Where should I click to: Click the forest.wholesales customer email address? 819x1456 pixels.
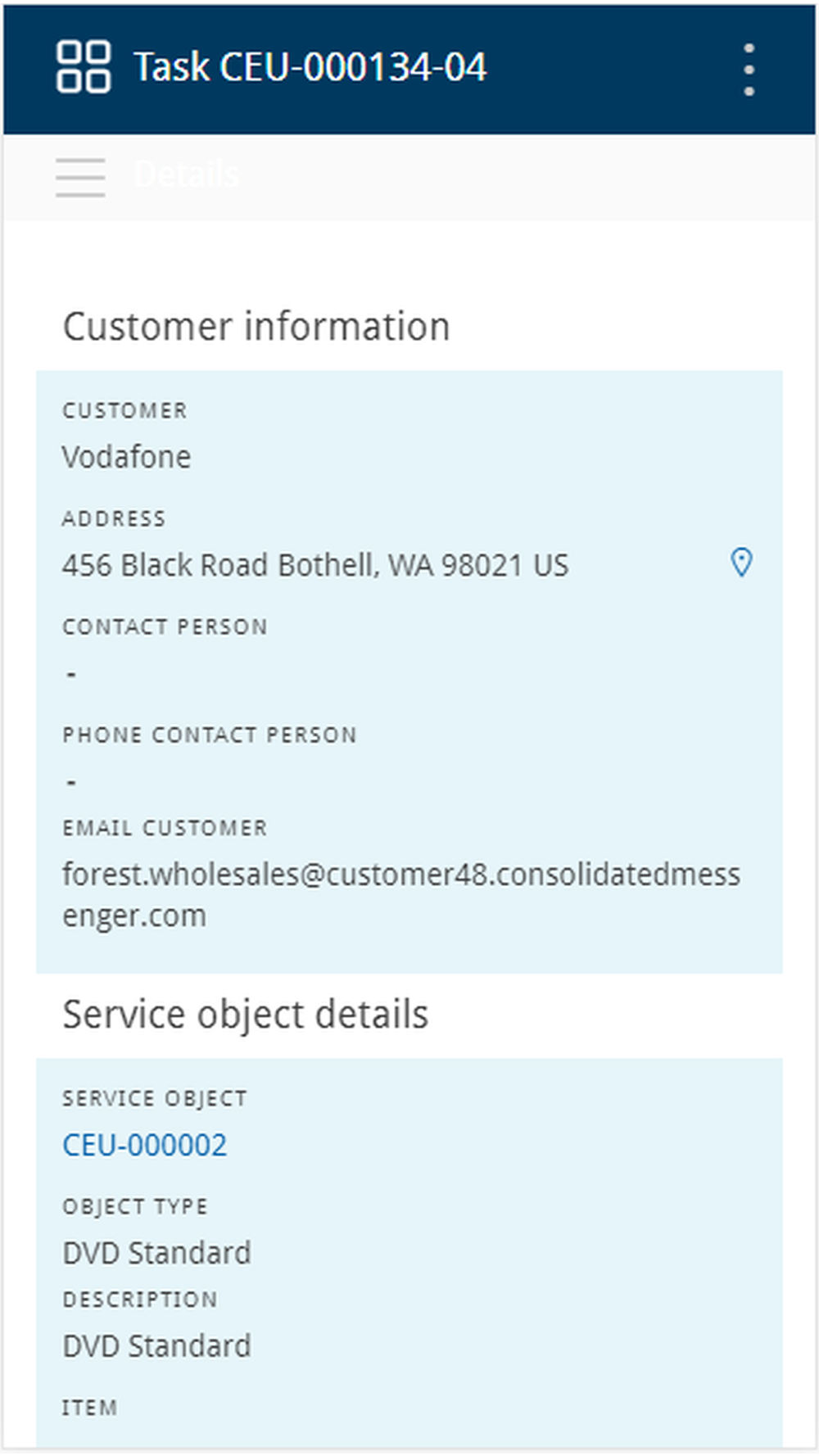pos(401,894)
